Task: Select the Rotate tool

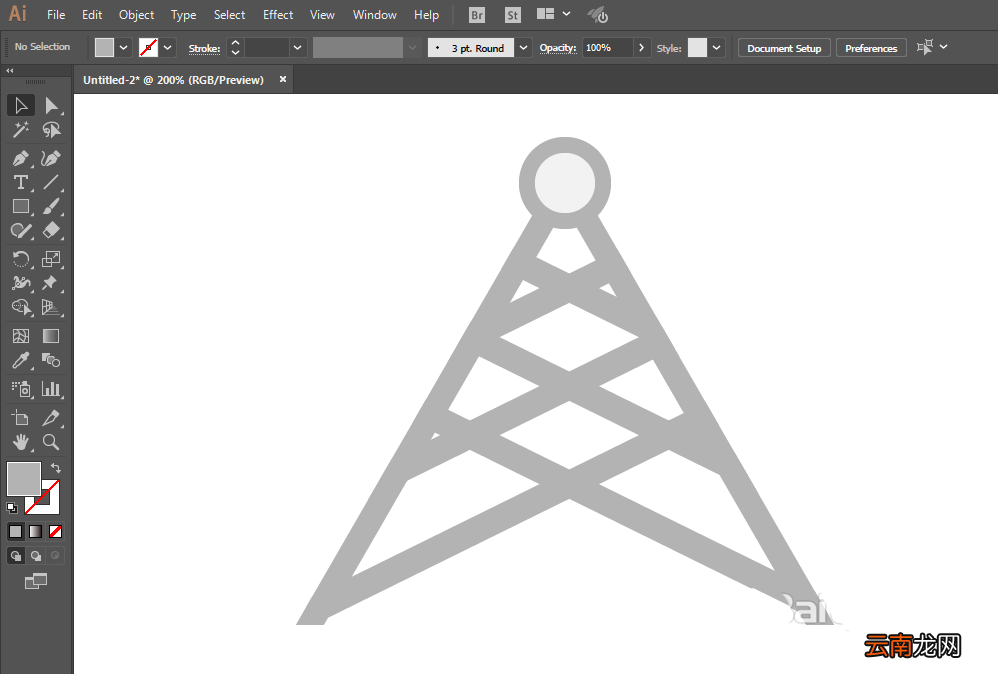Action: 21,258
